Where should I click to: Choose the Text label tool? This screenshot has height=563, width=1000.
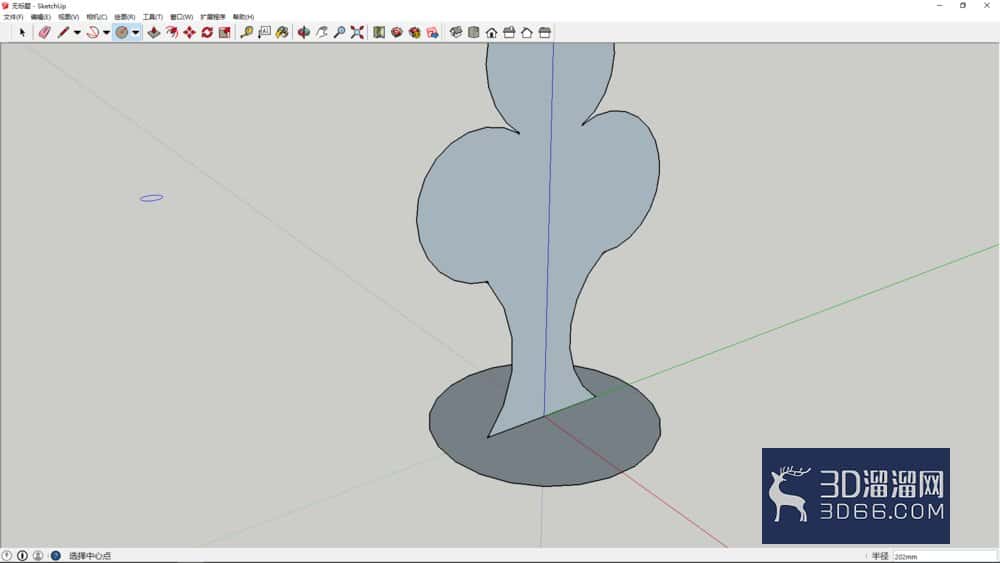tap(264, 33)
